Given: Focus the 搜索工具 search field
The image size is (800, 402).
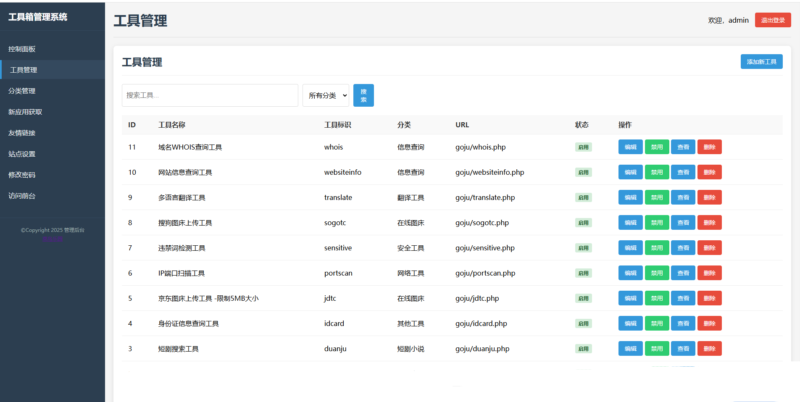Looking at the screenshot, I should [210, 95].
